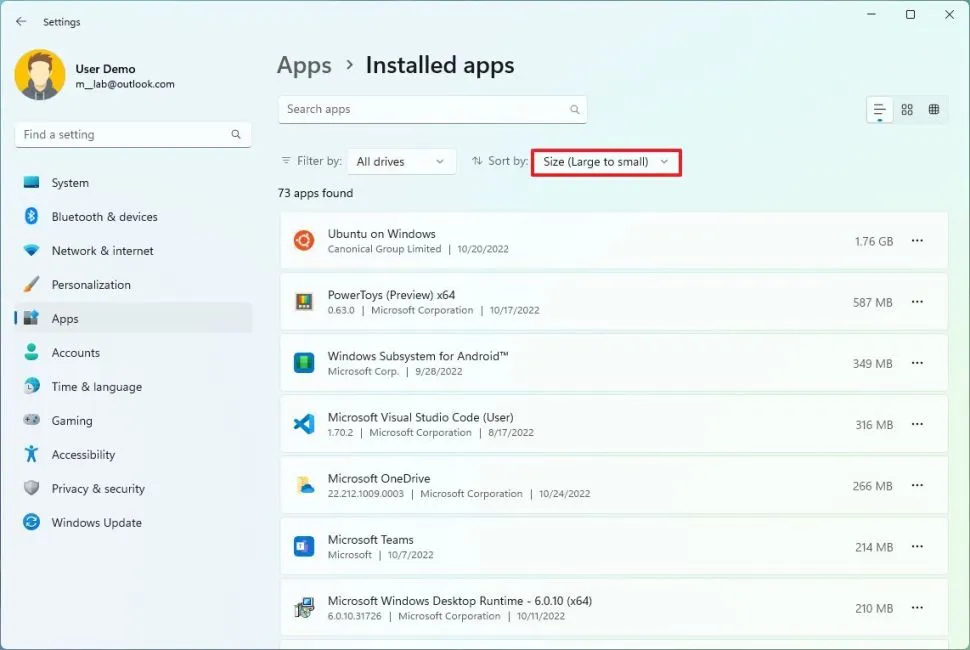Image resolution: width=970 pixels, height=650 pixels.
Task: Open more options for Windows Subsystem for Android
Action: coord(917,363)
